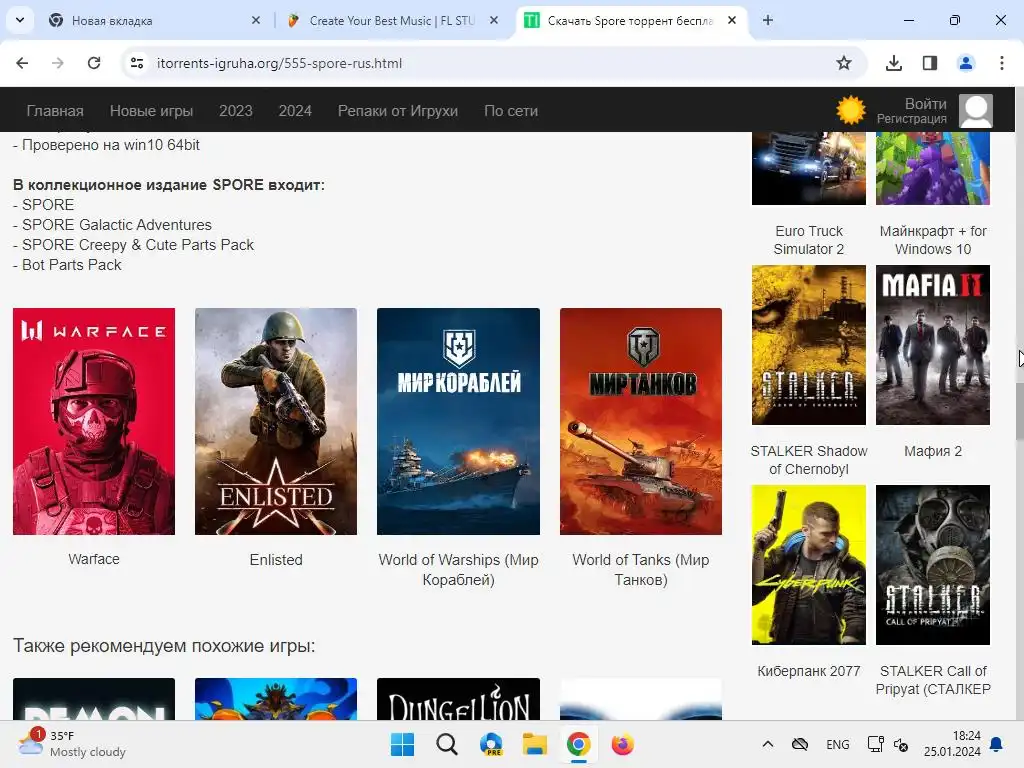Toggle the sun light/dark theme icon
The width and height of the screenshot is (1024, 768).
coord(851,110)
